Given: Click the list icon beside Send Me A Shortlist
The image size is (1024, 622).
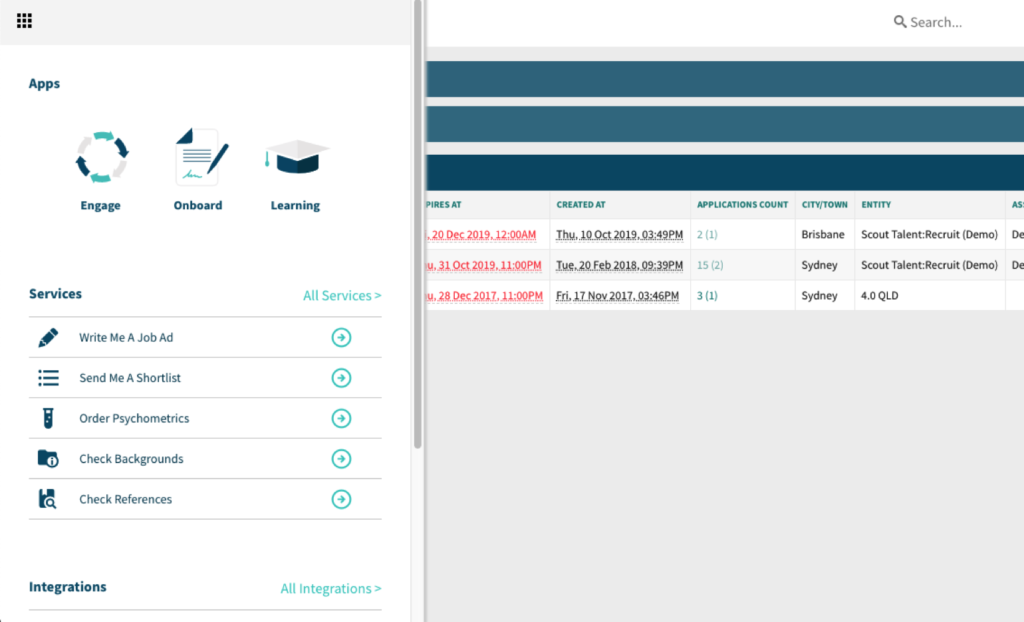Looking at the screenshot, I should [46, 378].
